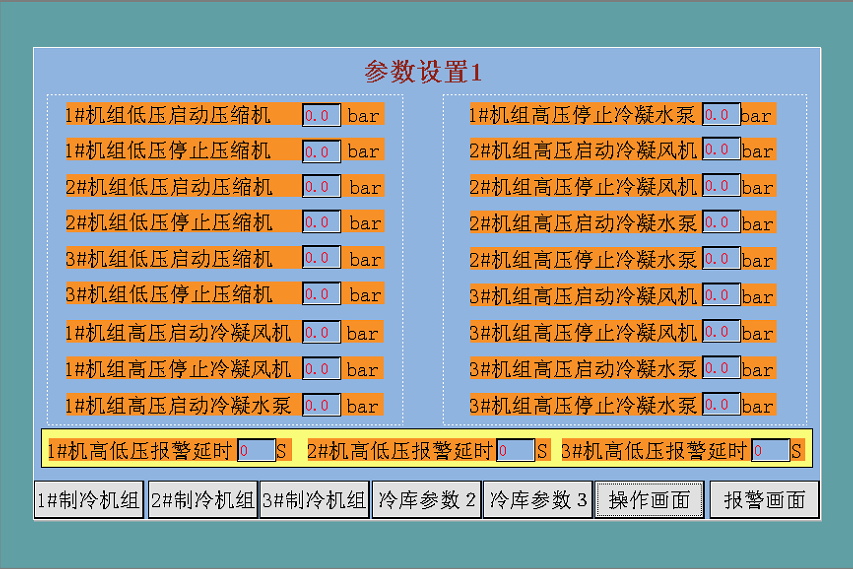Click the label 1#机组低压停止压缩机
Image resolution: width=853 pixels, height=569 pixels.
168,151
